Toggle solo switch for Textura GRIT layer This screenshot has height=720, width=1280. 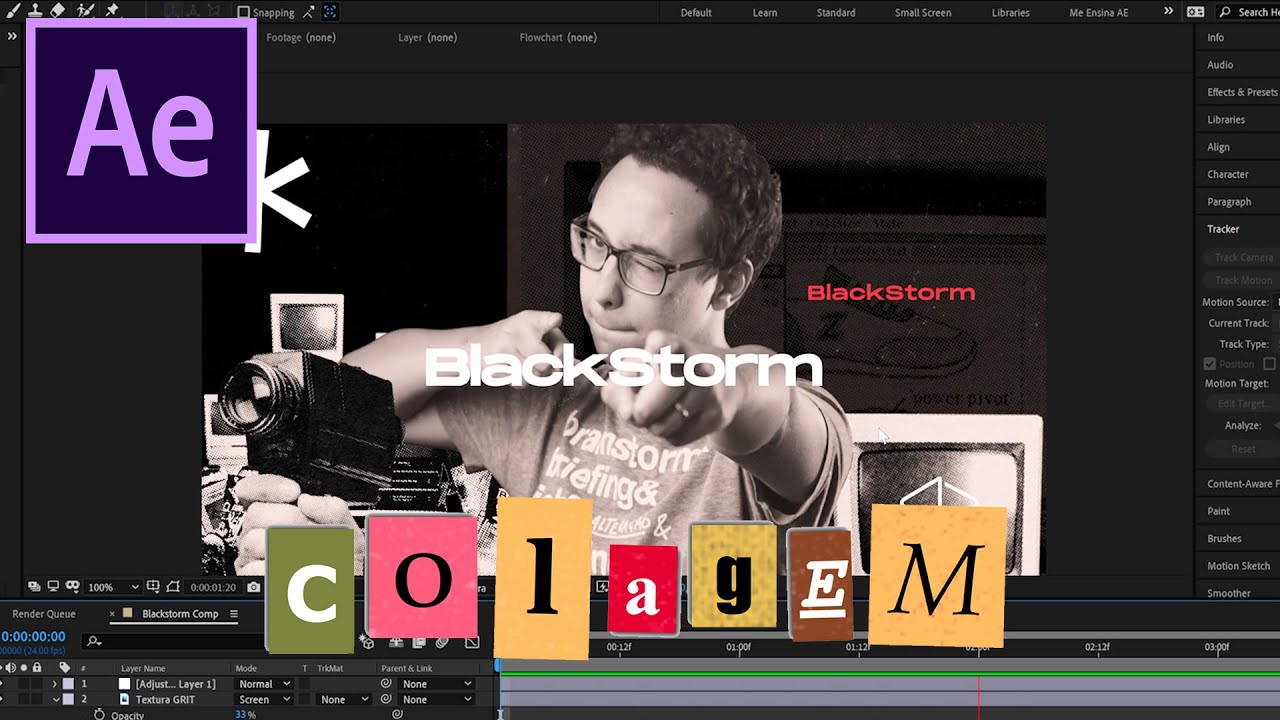(24, 700)
